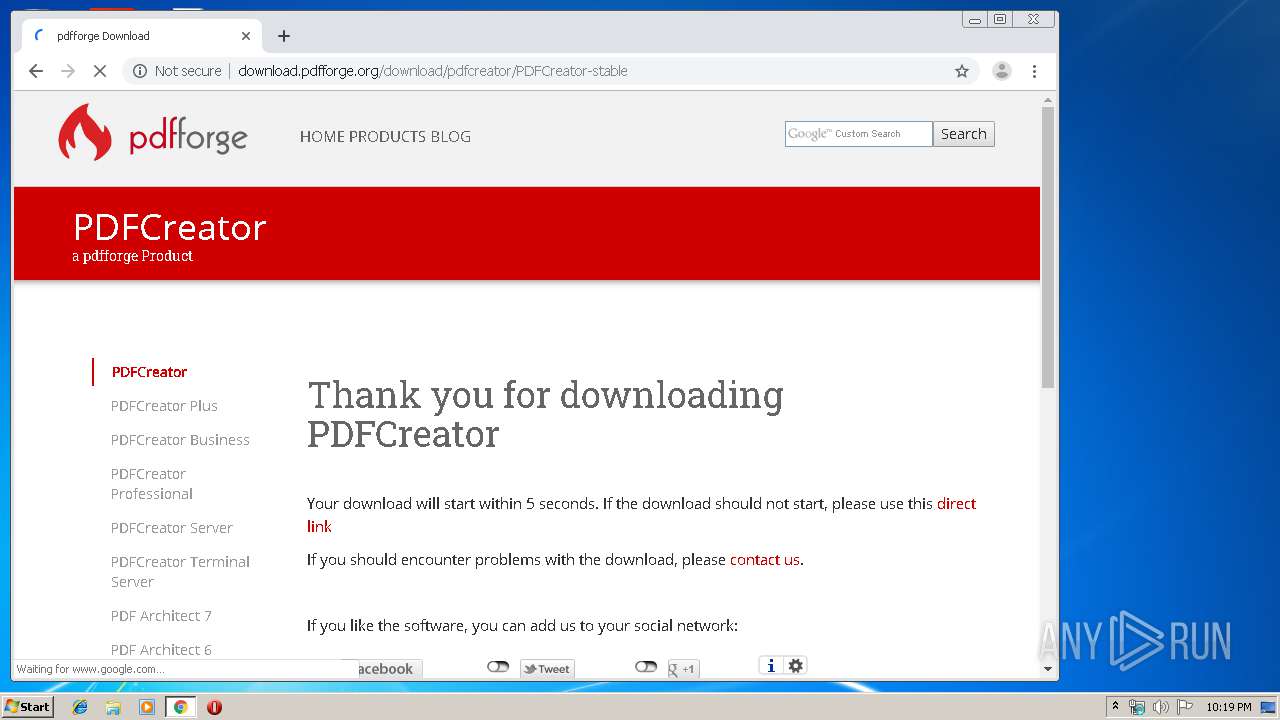Click the scrollbar up arrow
The height and width of the screenshot is (720, 1280).
1048,100
